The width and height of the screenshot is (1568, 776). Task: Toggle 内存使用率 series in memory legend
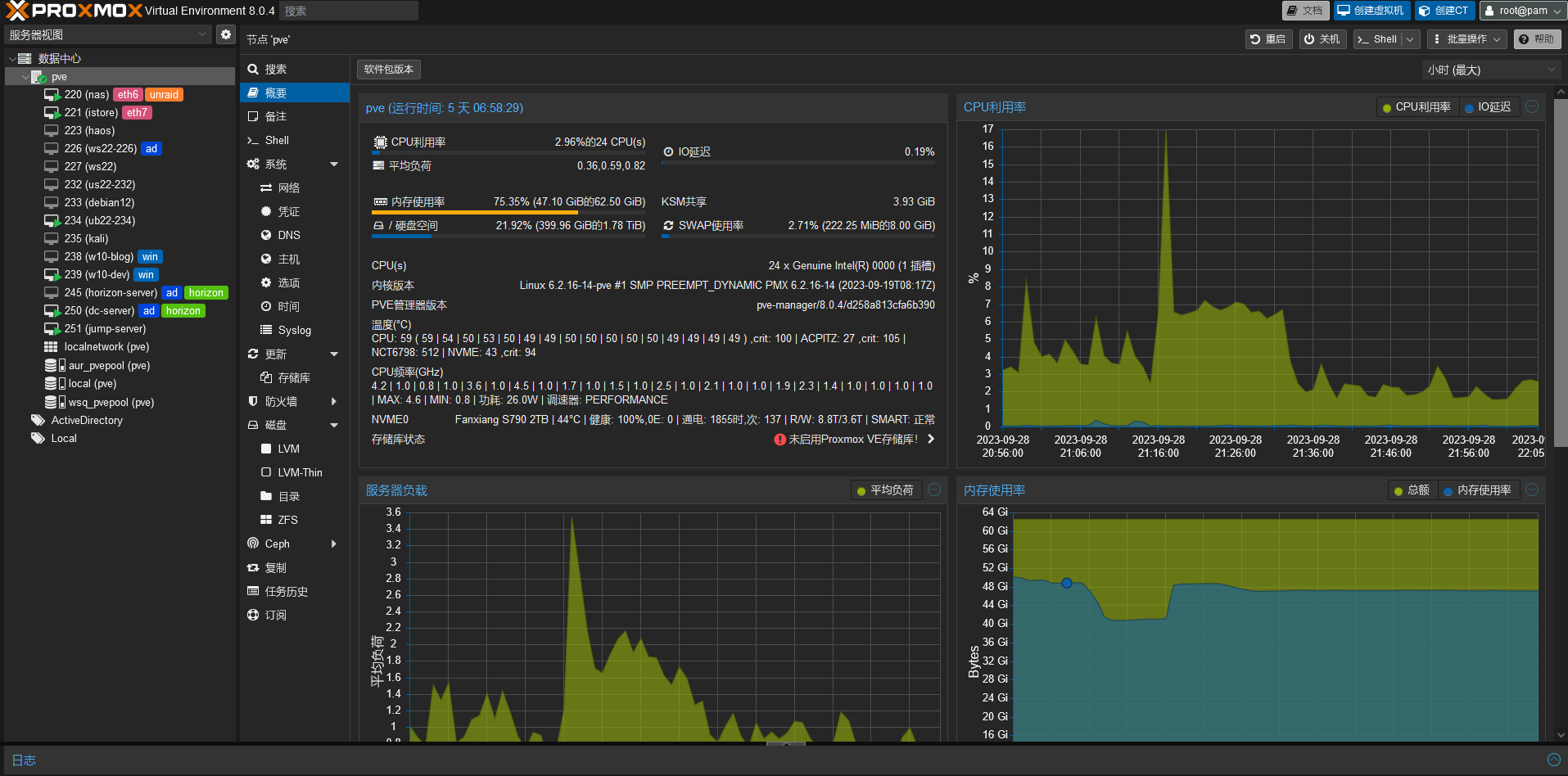(1478, 490)
